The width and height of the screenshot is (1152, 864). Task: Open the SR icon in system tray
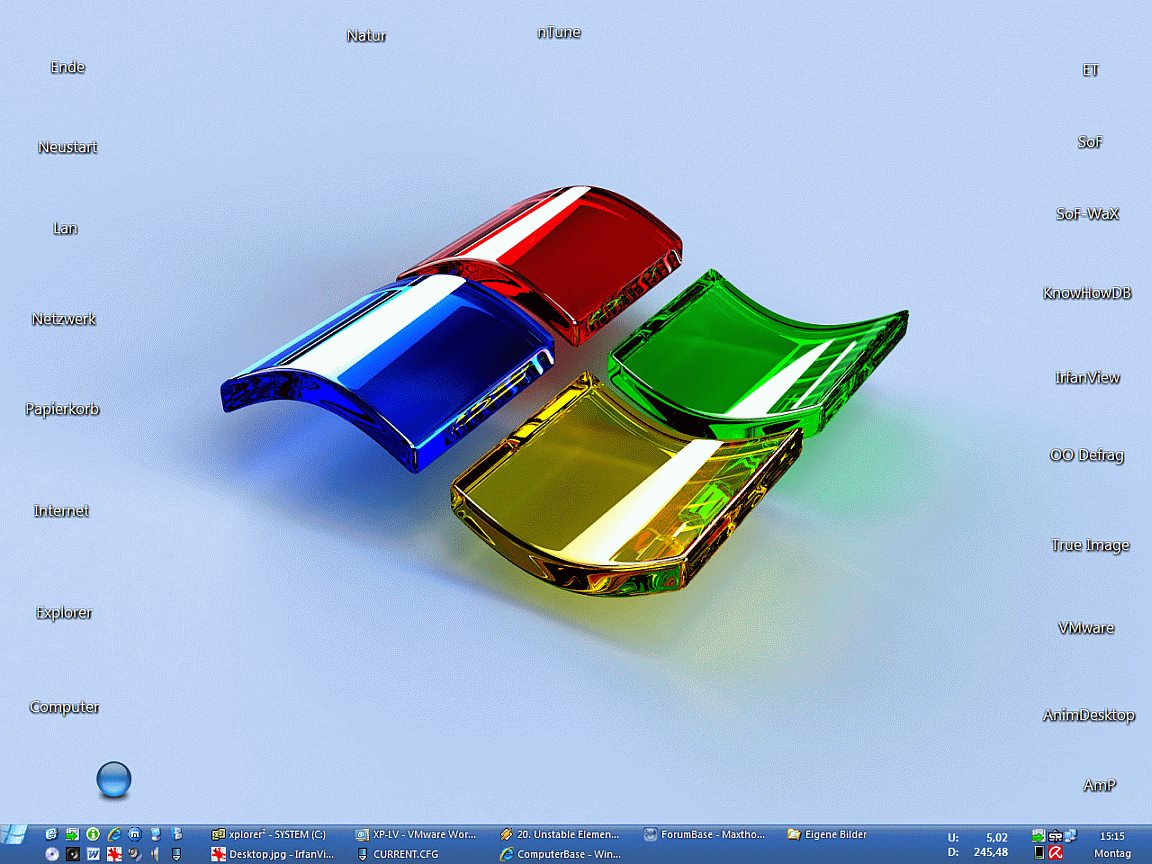[x=1055, y=837]
